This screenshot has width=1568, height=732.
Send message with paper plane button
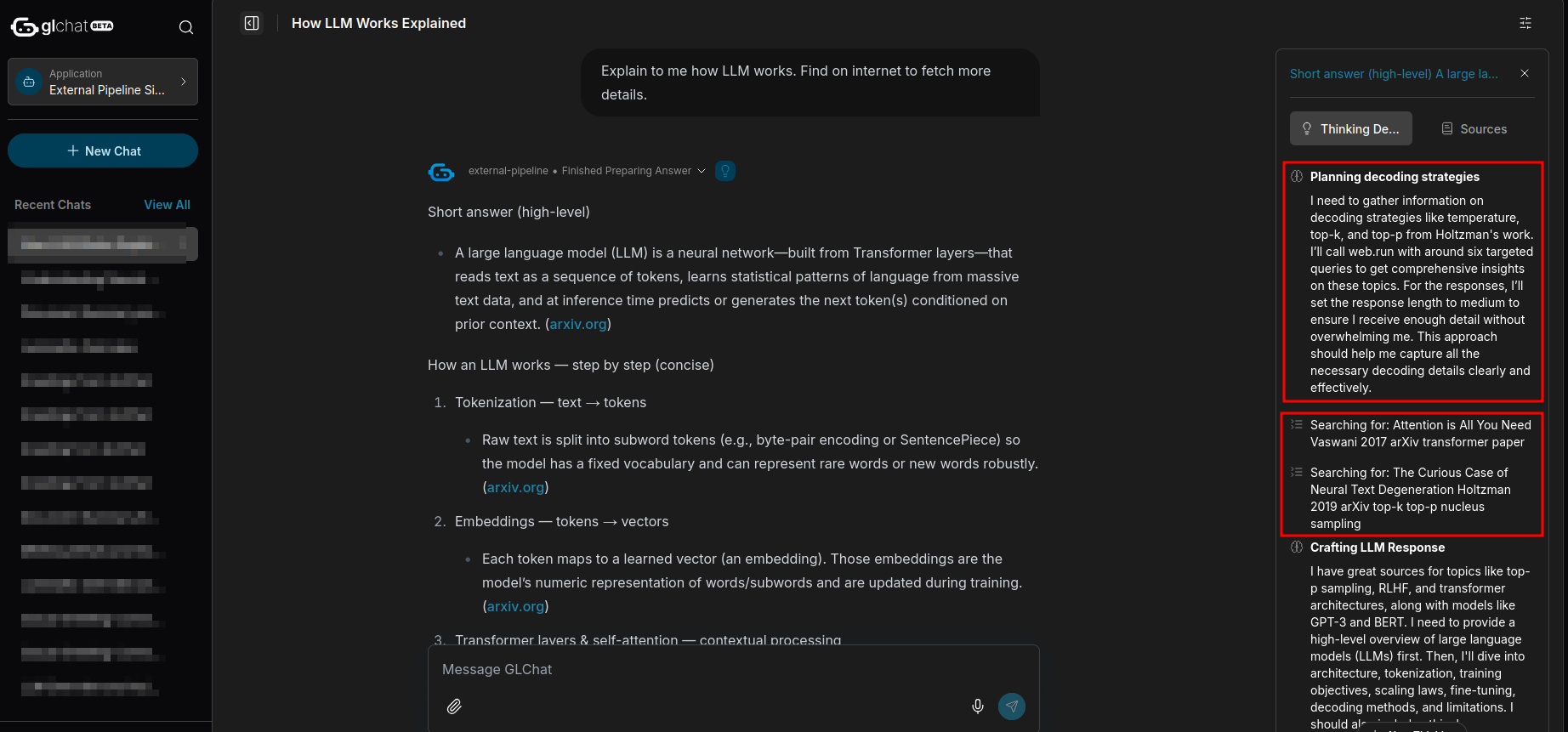pyautogui.click(x=1011, y=706)
